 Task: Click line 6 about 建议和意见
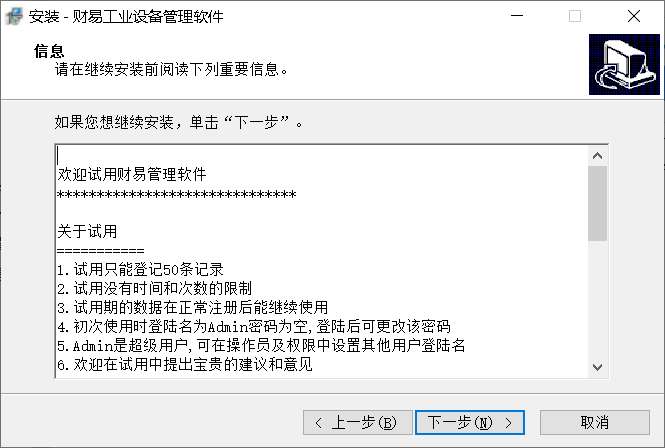click(184, 364)
